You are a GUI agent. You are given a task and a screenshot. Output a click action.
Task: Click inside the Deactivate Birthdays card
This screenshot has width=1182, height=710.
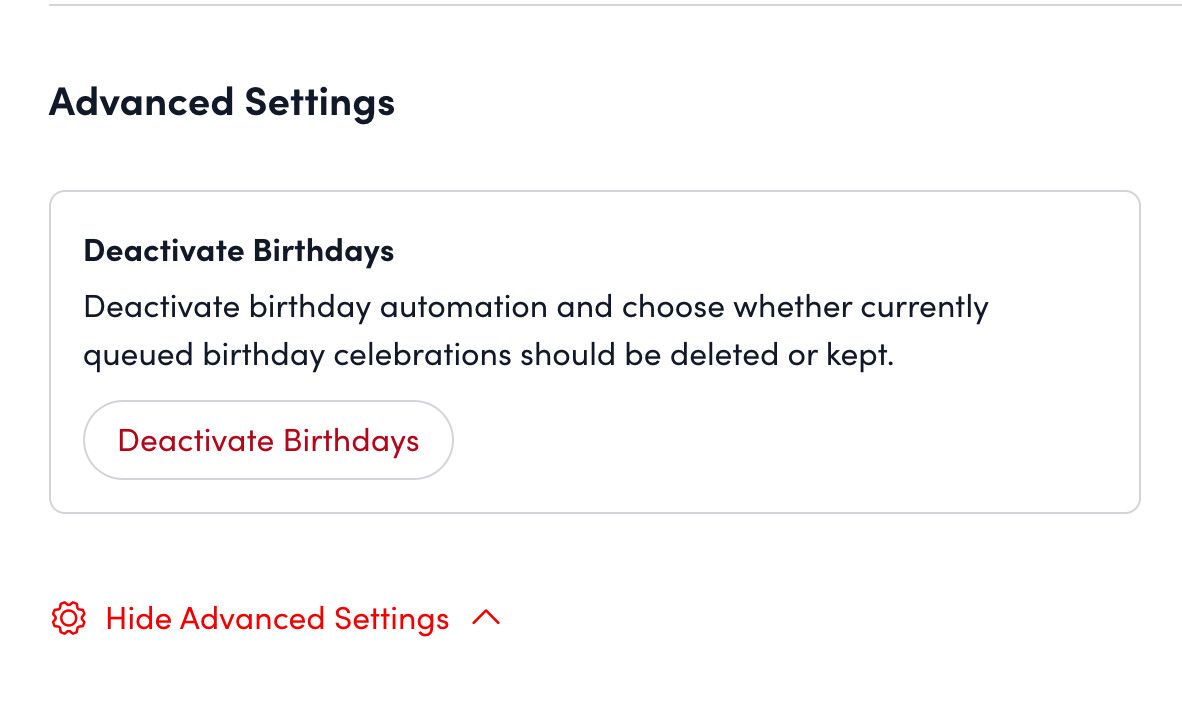[593, 350]
